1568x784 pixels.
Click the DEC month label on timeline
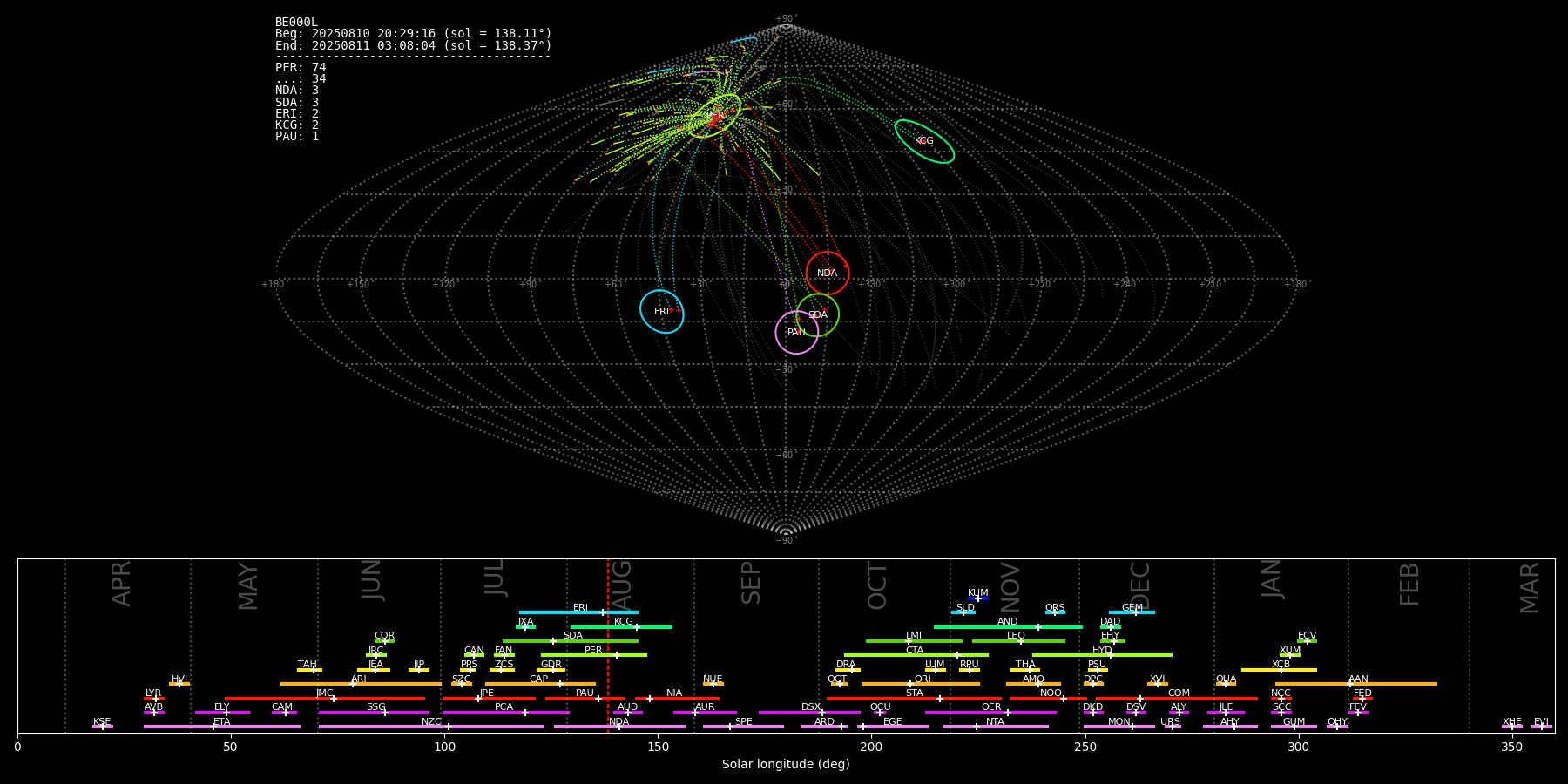click(x=1139, y=586)
